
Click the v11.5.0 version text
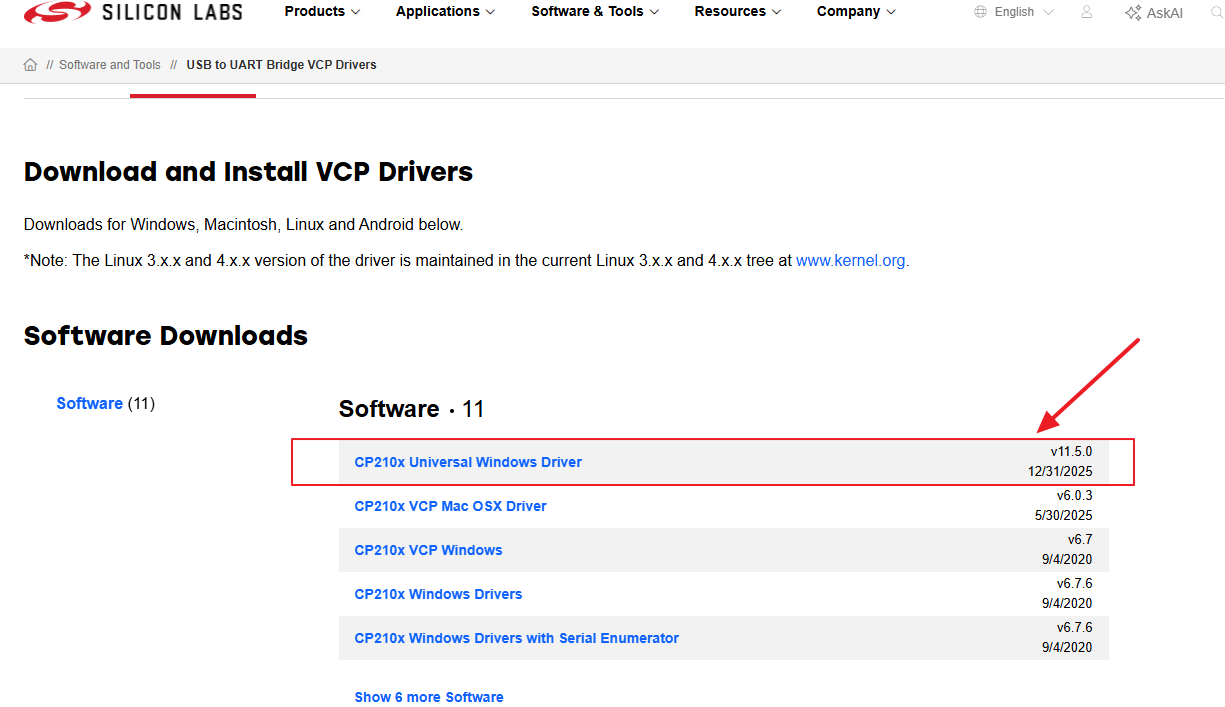click(x=1071, y=452)
